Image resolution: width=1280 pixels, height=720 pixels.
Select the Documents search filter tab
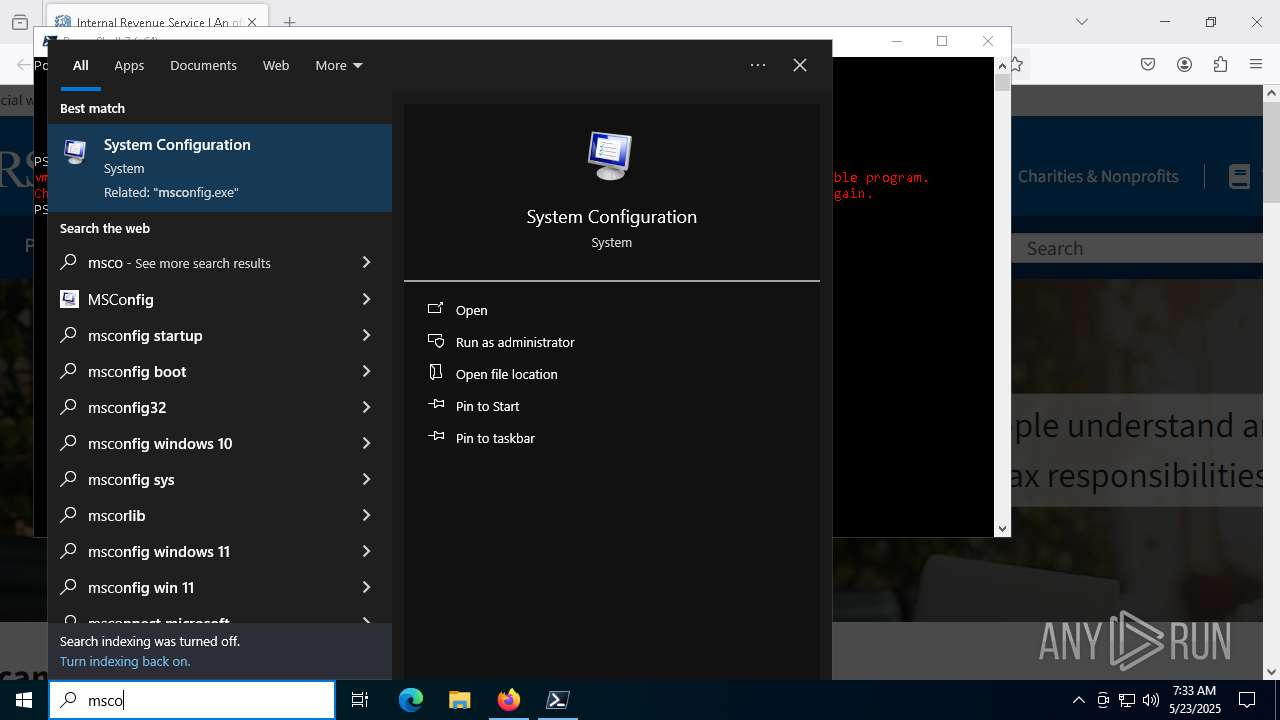click(203, 65)
